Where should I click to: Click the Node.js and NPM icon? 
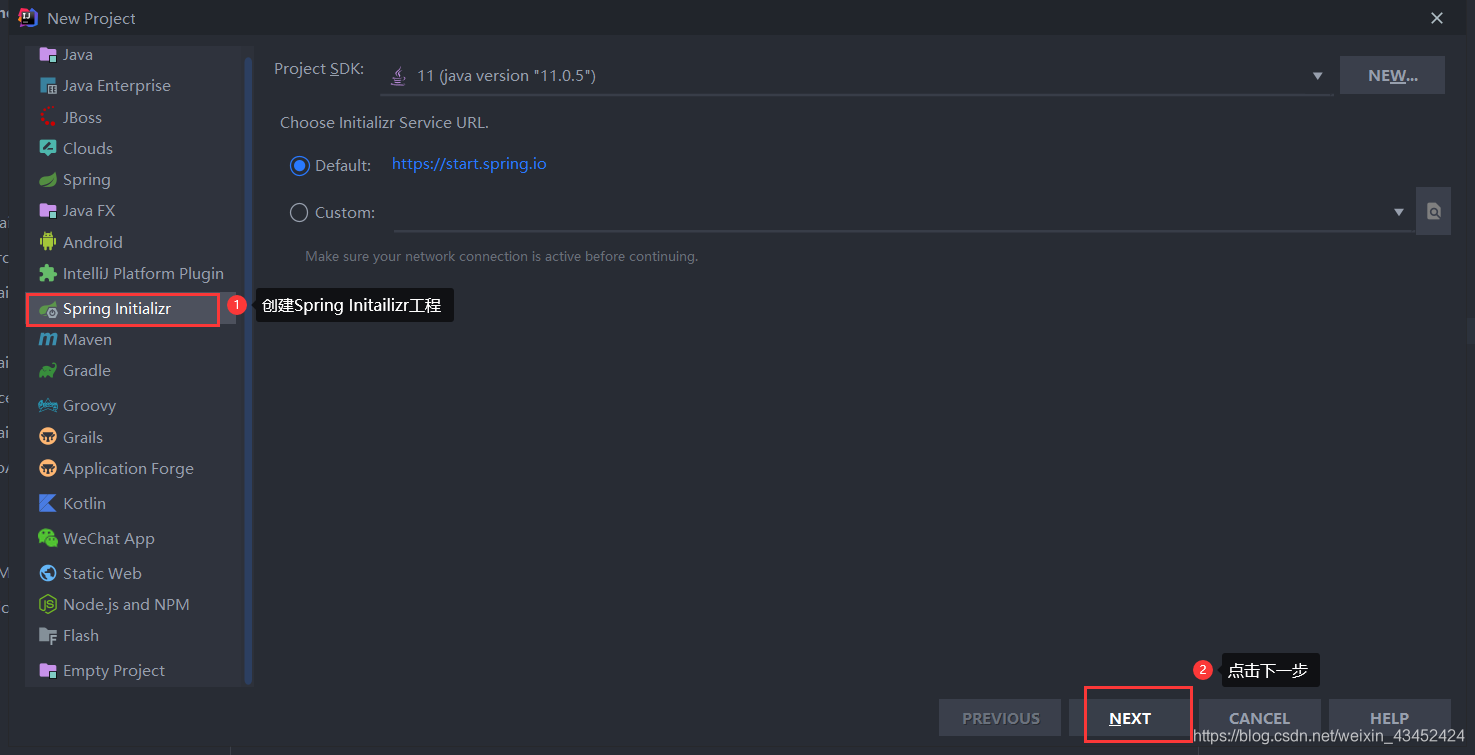pos(47,604)
